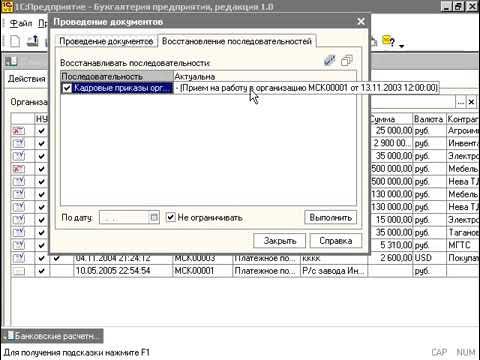Click second-column checkmark in 04.11.2004 row
The width and height of the screenshot is (480, 360).
coord(57,258)
